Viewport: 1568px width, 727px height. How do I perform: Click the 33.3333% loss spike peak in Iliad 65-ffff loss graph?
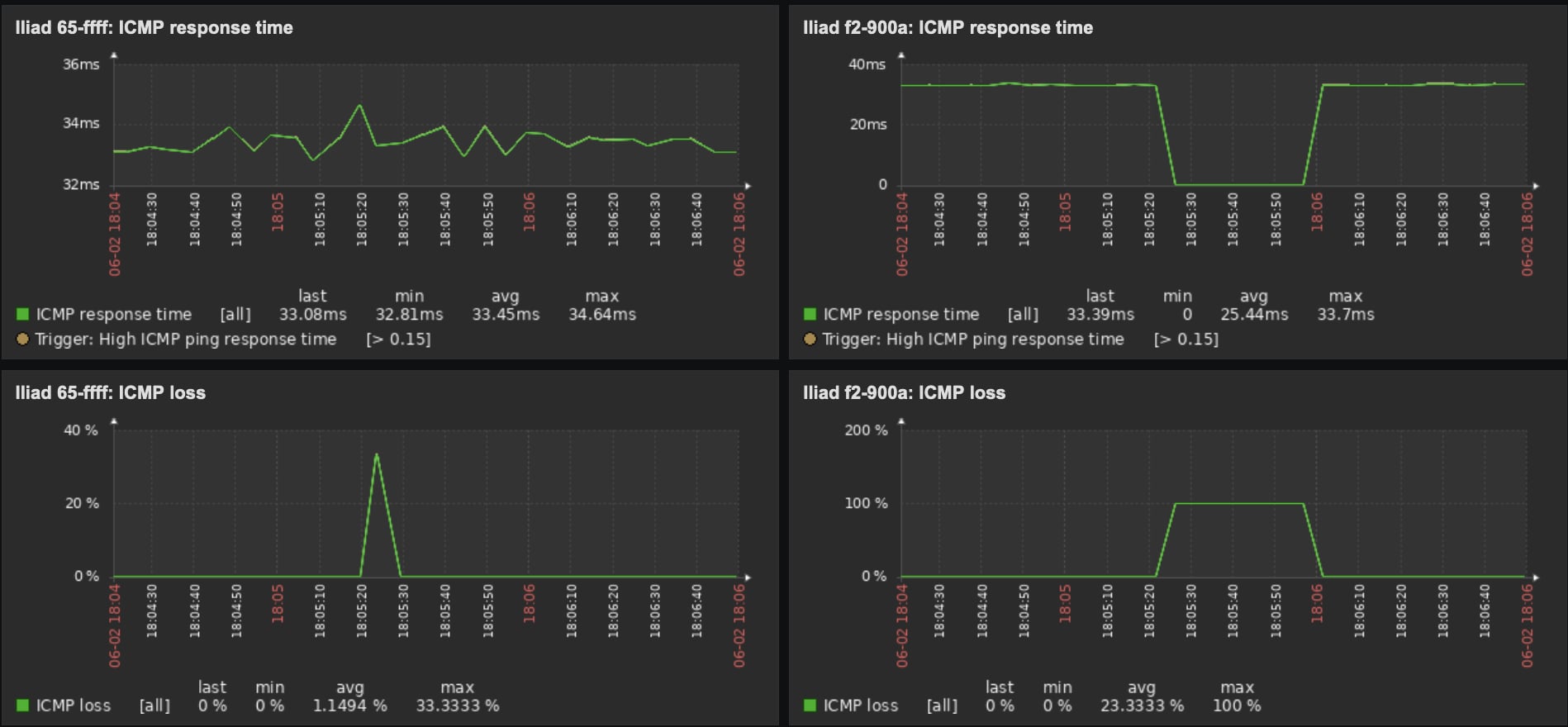[377, 455]
